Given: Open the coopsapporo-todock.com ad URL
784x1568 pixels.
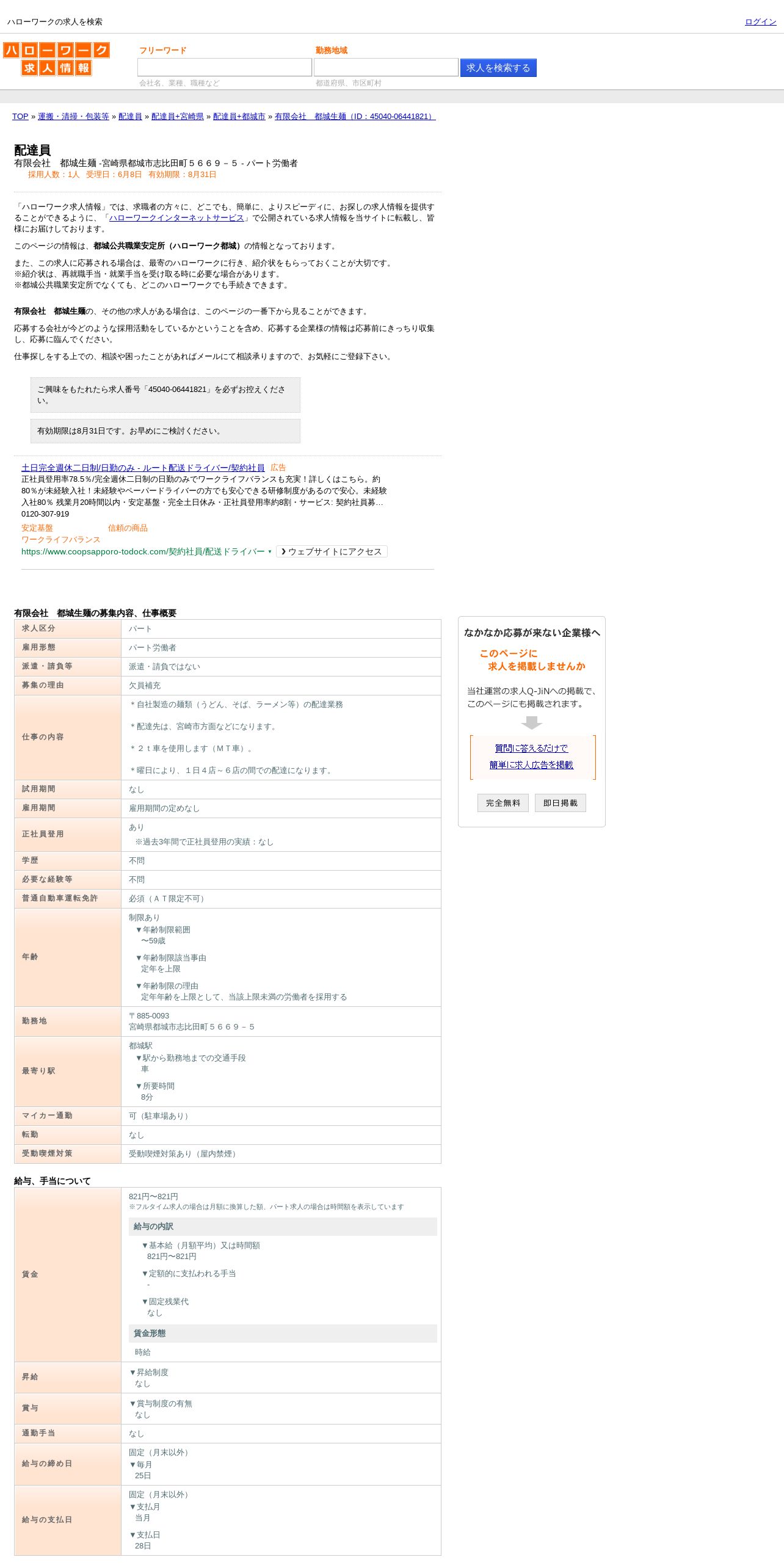Looking at the screenshot, I should click(x=143, y=552).
